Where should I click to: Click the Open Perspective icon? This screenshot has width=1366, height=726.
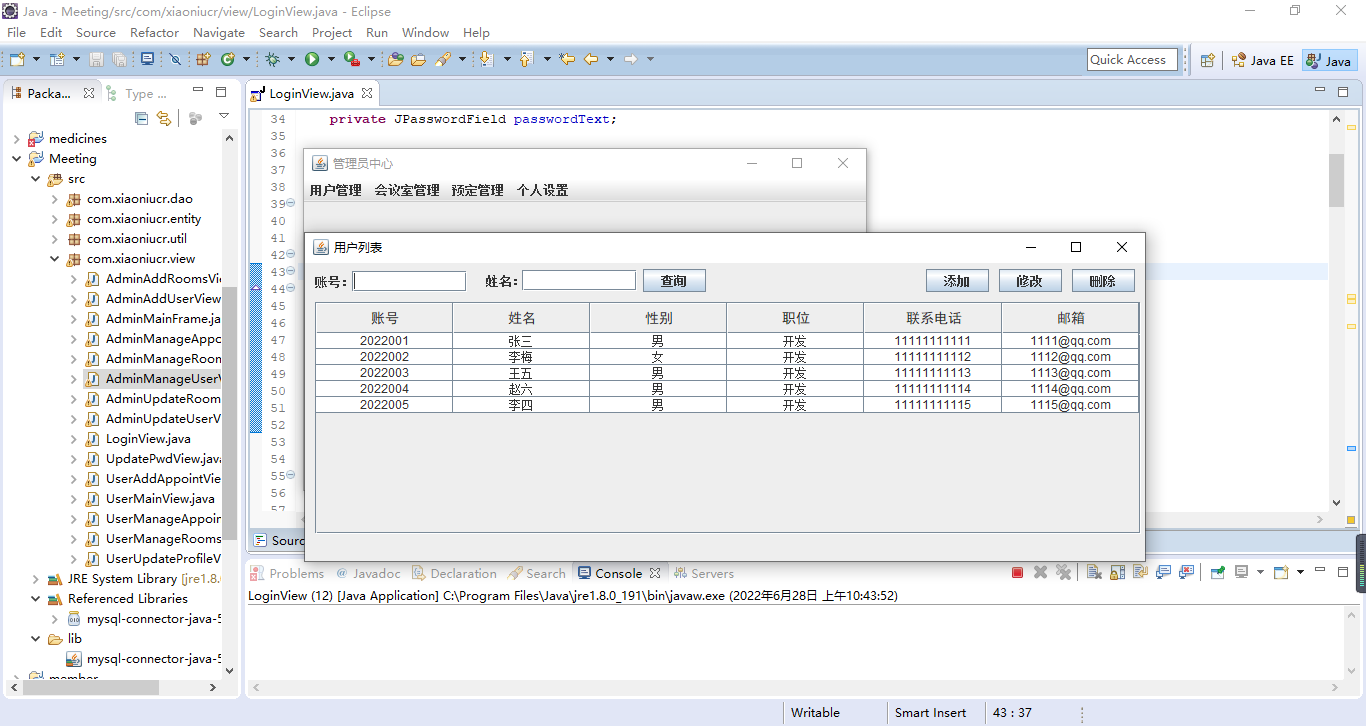(x=1207, y=60)
